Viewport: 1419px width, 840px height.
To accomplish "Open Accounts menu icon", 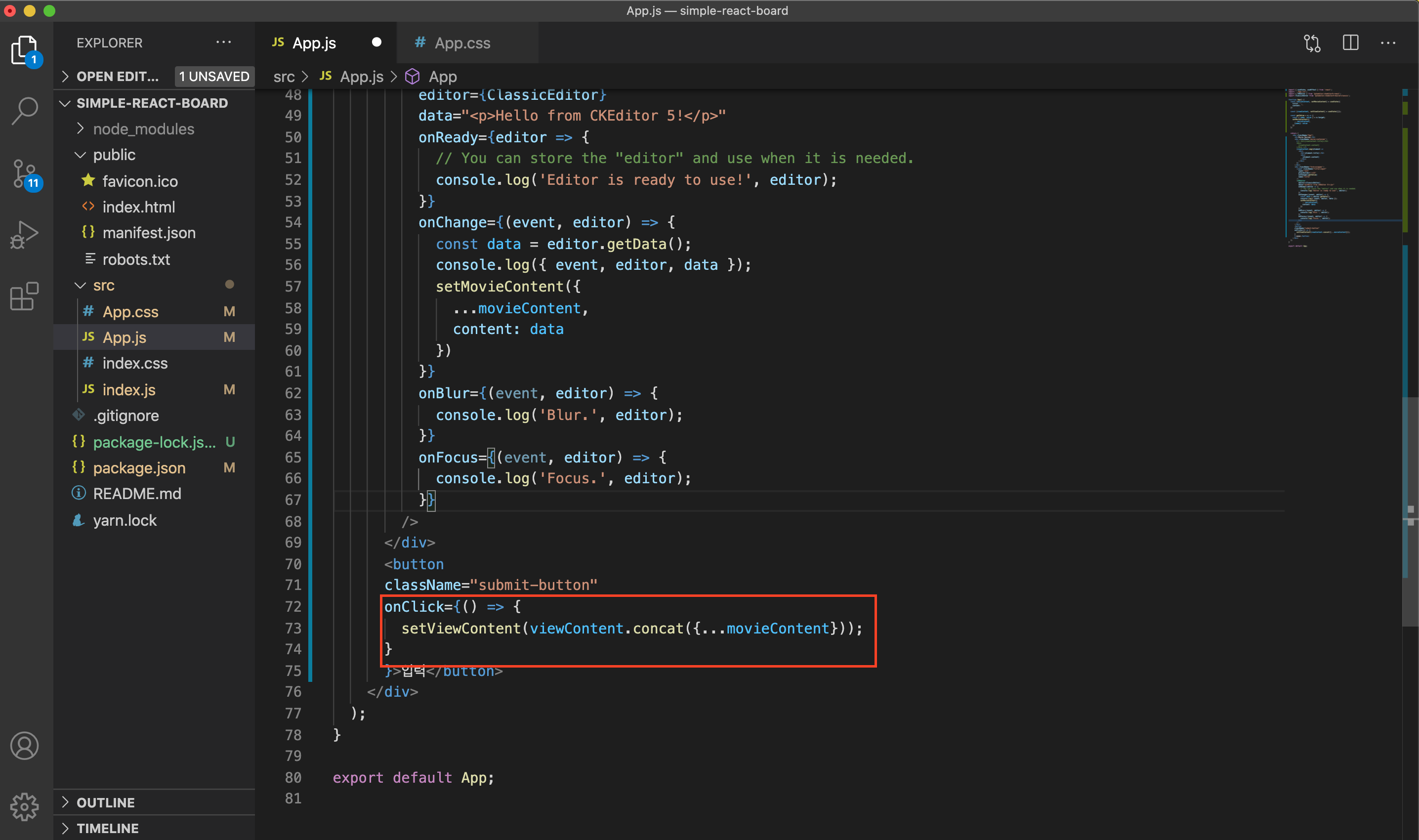I will pos(24,746).
